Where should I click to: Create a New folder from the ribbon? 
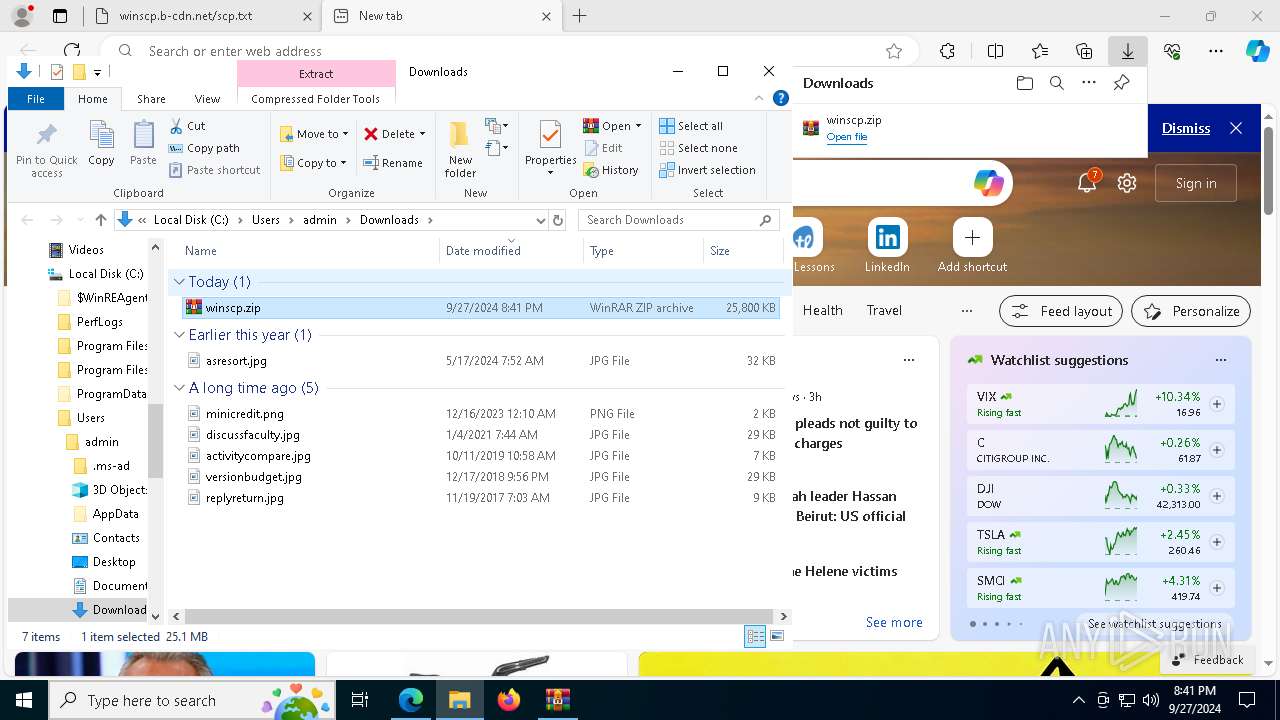(x=460, y=148)
